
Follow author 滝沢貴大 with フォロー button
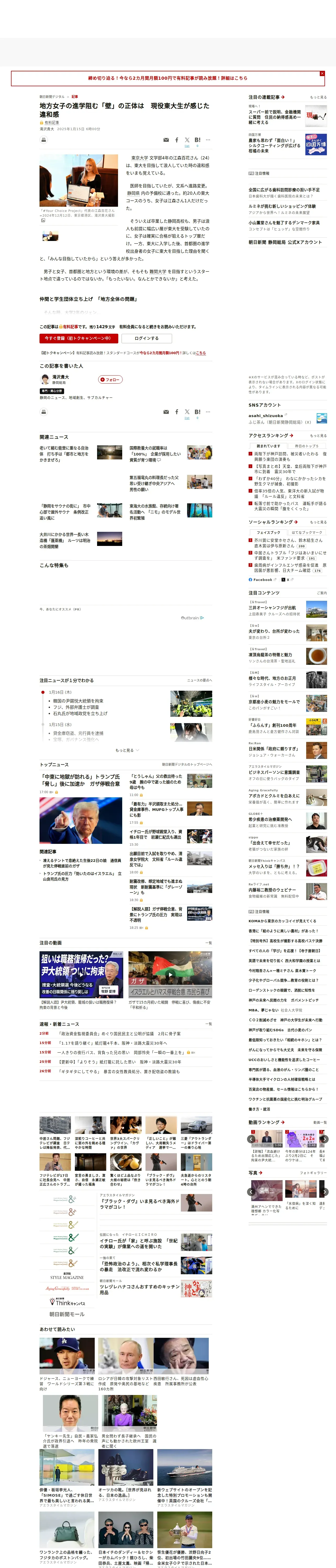[x=110, y=380]
